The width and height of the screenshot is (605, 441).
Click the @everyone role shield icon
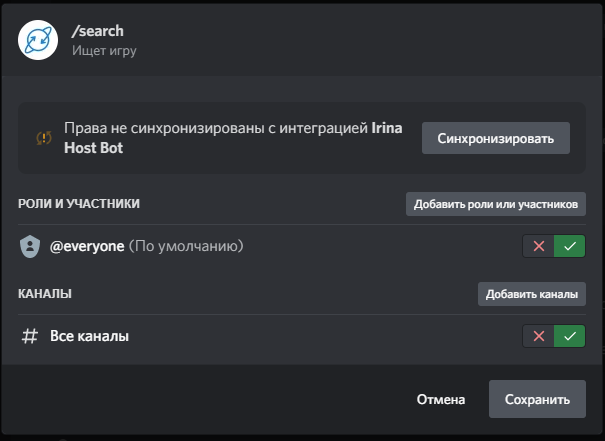pyautogui.click(x=30, y=246)
